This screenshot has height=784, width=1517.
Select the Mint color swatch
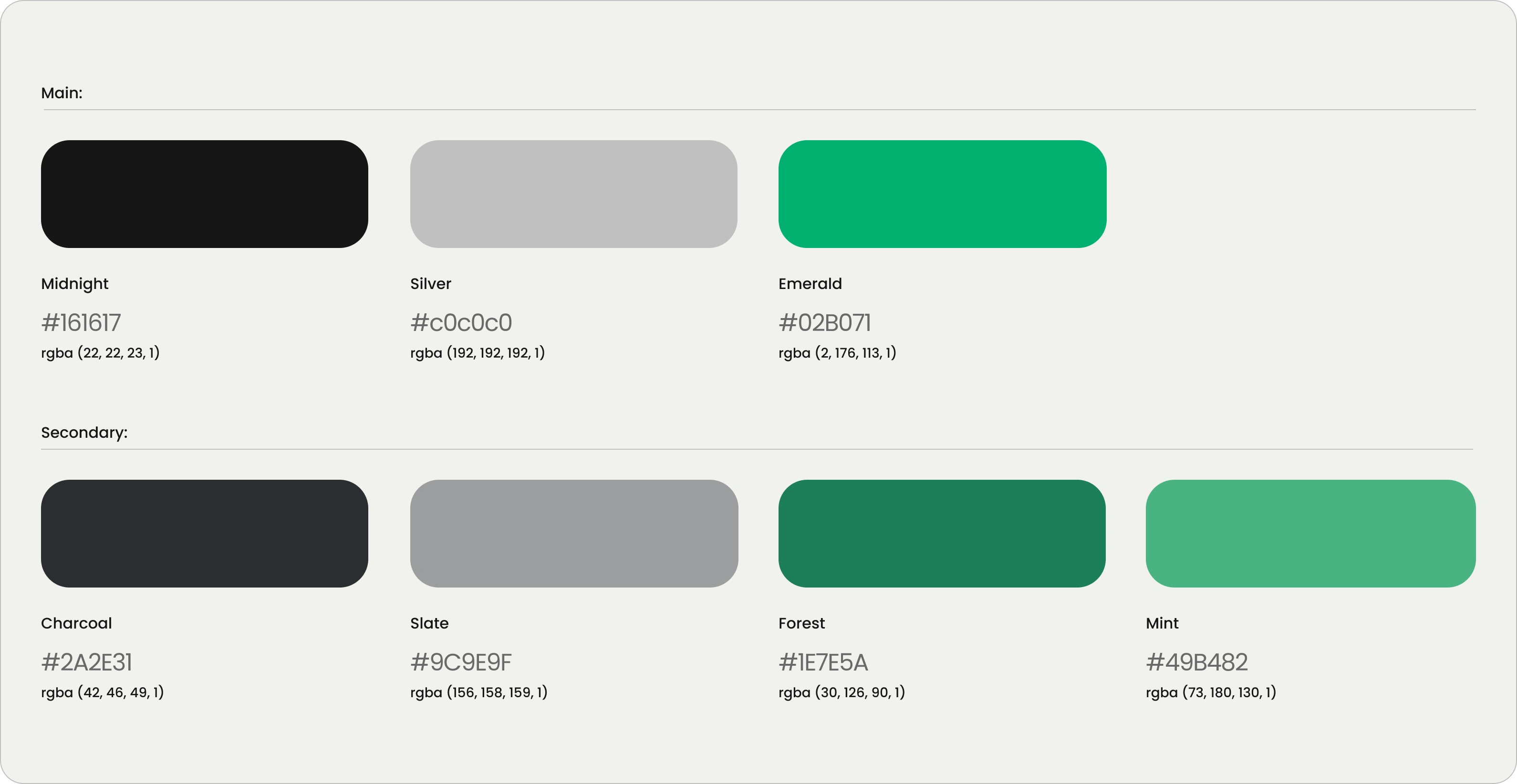(1310, 533)
